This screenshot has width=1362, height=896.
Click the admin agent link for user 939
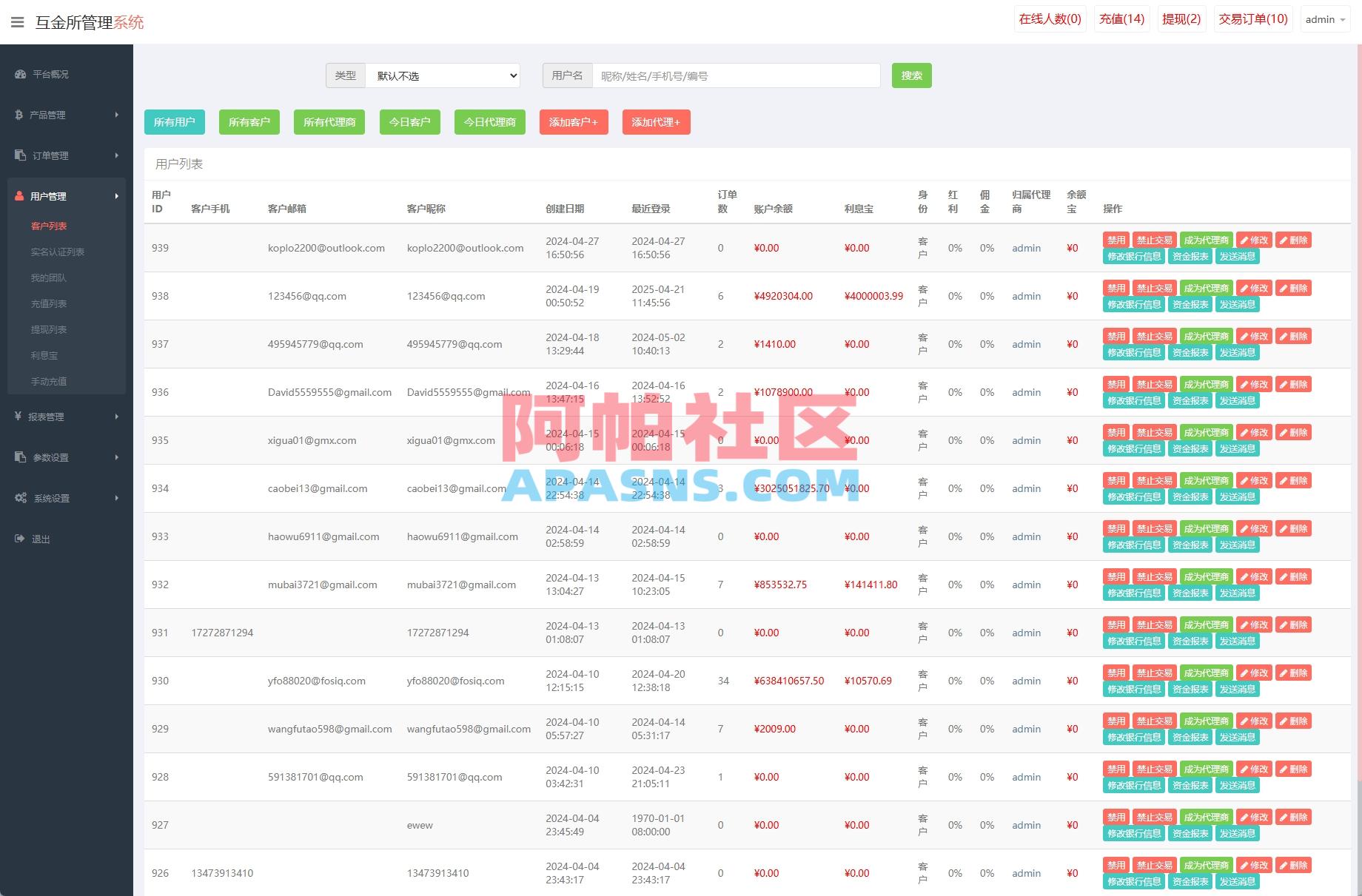click(1026, 248)
